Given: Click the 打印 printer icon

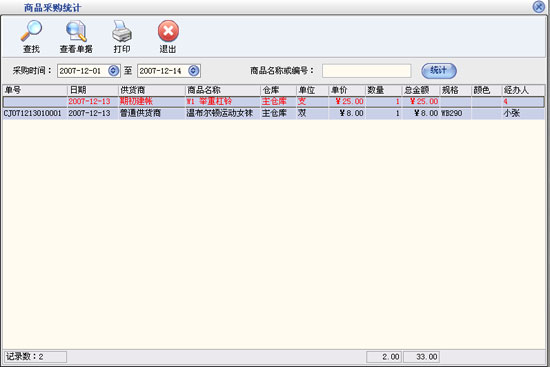Looking at the screenshot, I should click(x=122, y=31).
